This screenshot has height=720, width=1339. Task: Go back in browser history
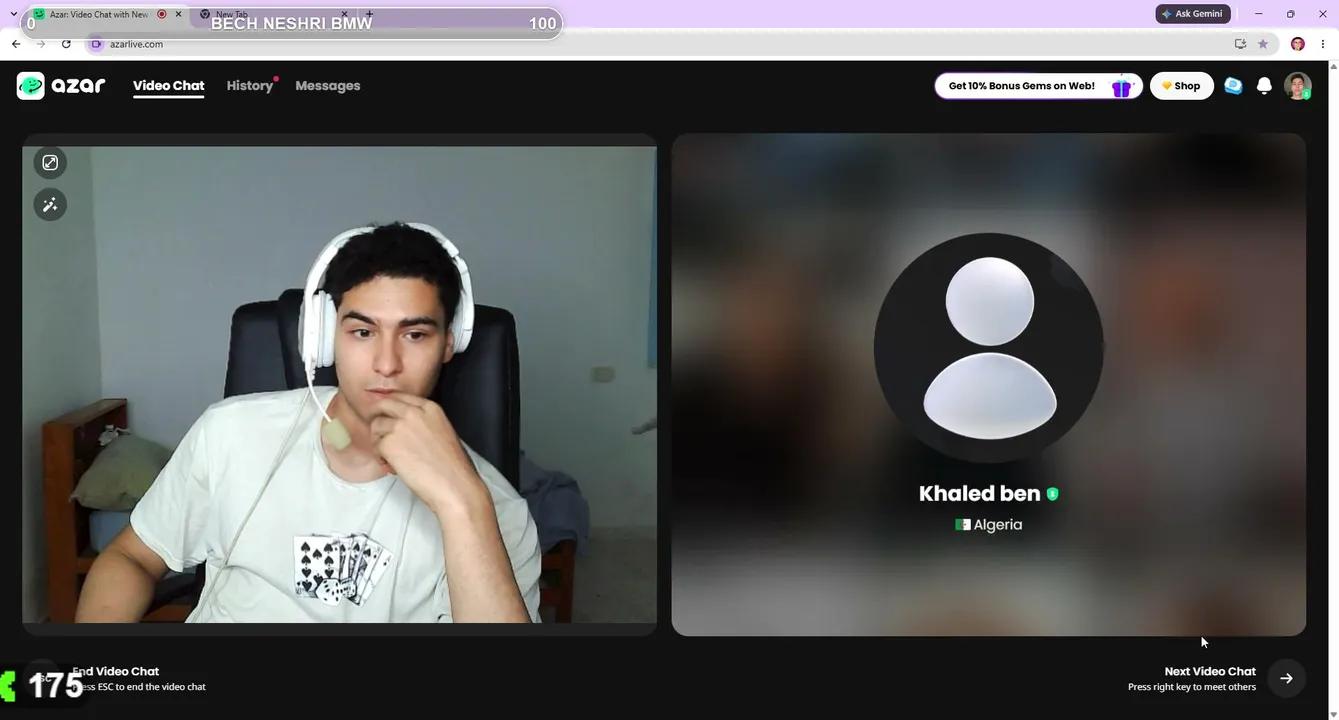[x=16, y=44]
